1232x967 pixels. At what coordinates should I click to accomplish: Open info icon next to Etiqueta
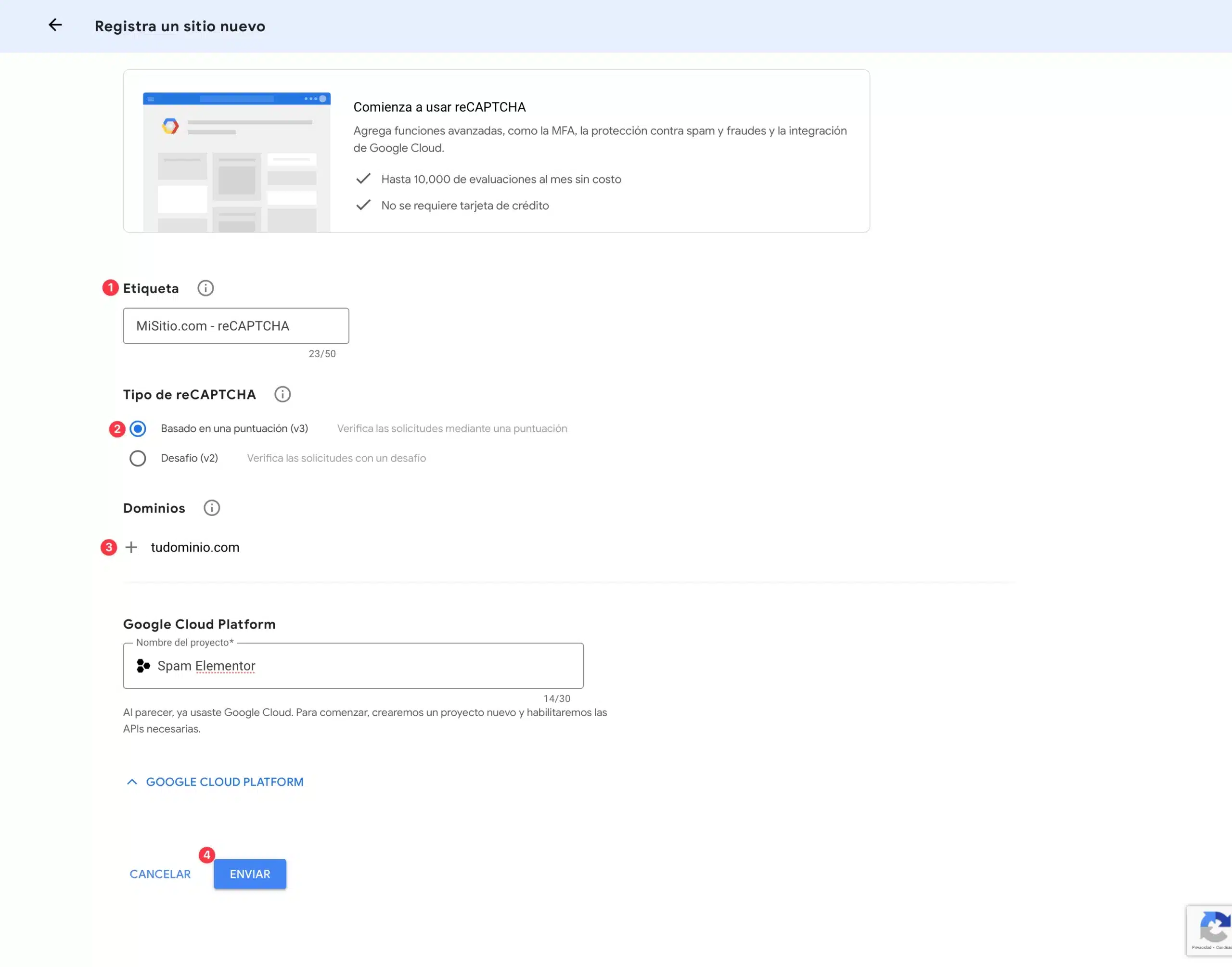point(205,288)
